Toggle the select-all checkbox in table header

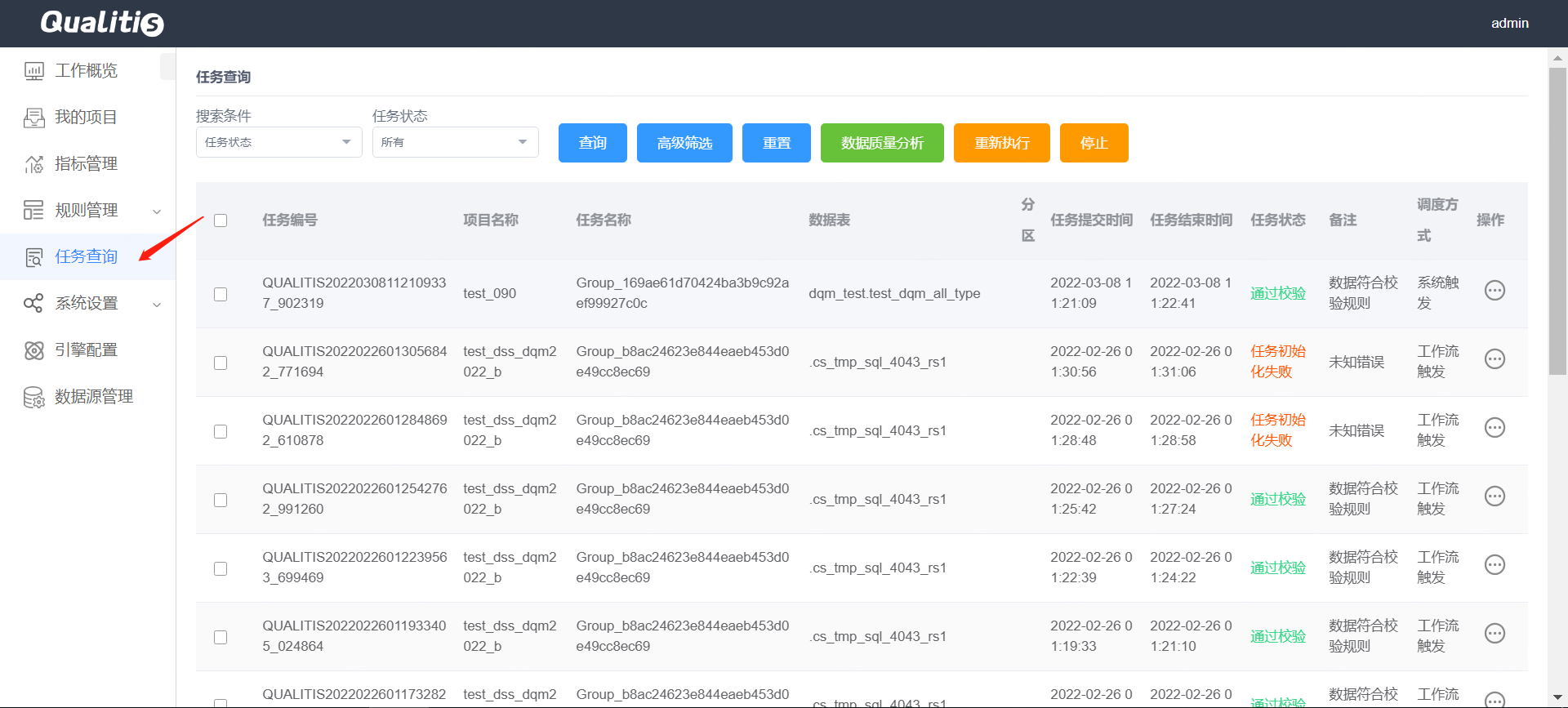click(x=220, y=220)
